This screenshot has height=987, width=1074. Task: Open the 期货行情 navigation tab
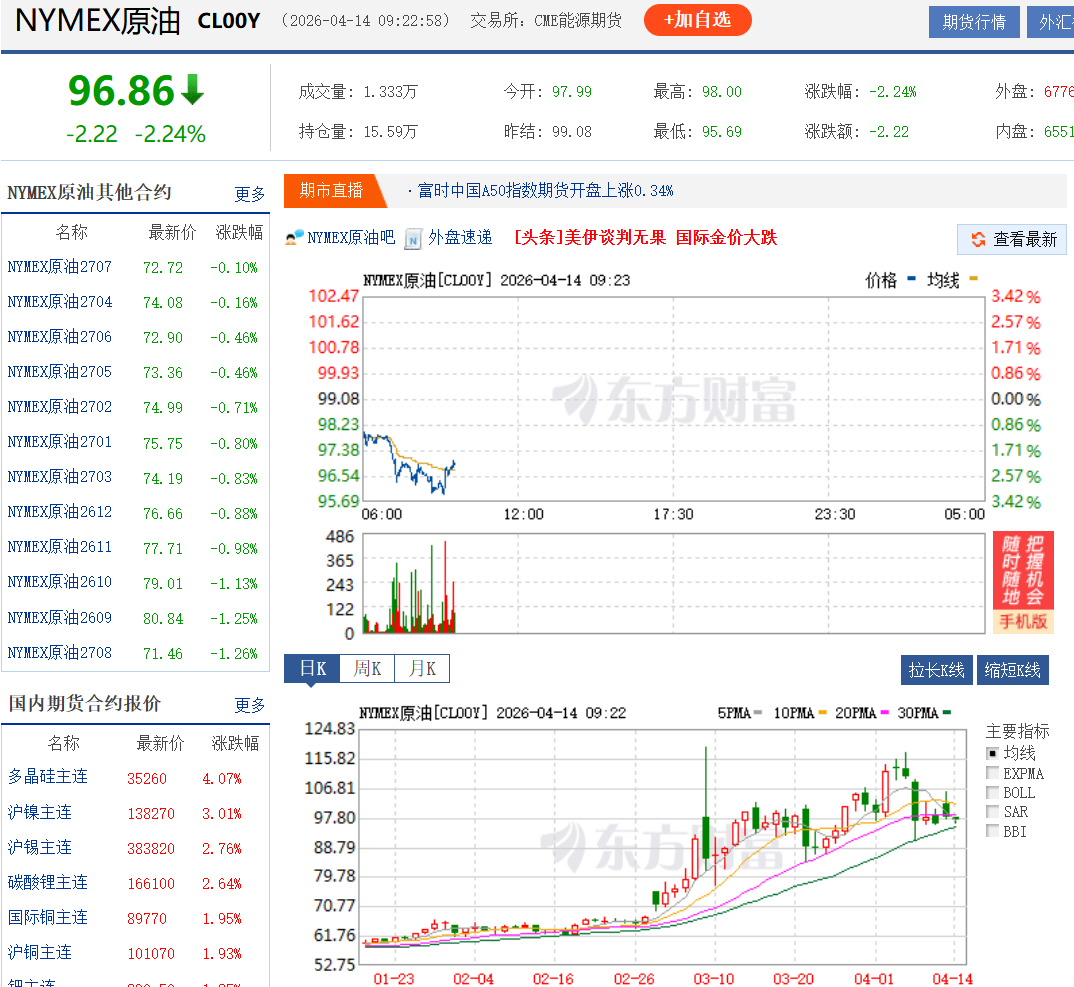974,22
